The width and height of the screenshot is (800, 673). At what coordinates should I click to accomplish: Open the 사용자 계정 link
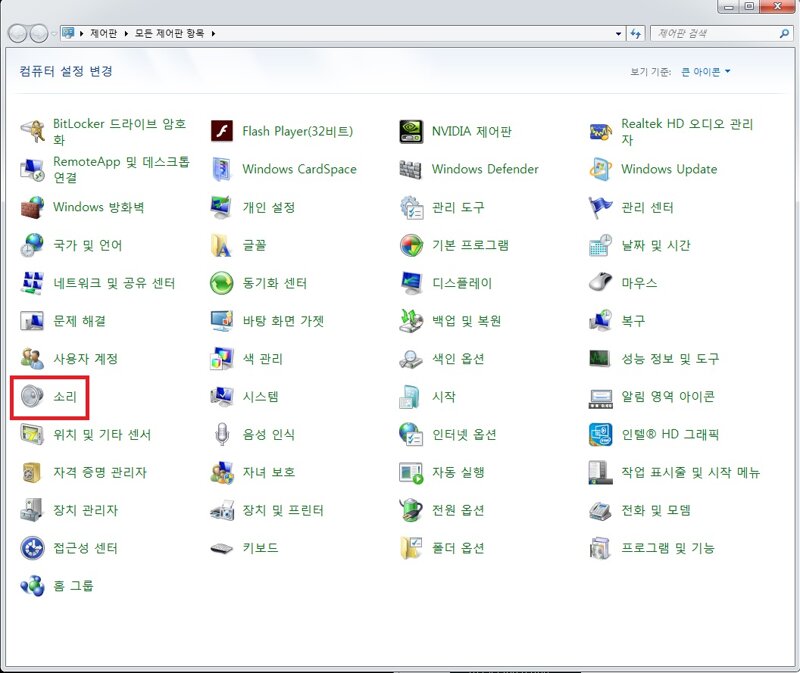click(86, 359)
